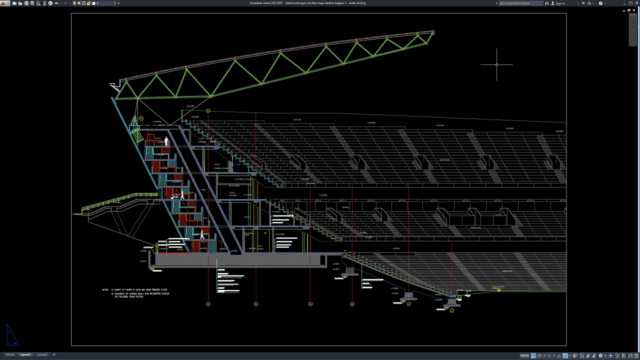Click the selection cycling icon in status bar

click(582, 356)
